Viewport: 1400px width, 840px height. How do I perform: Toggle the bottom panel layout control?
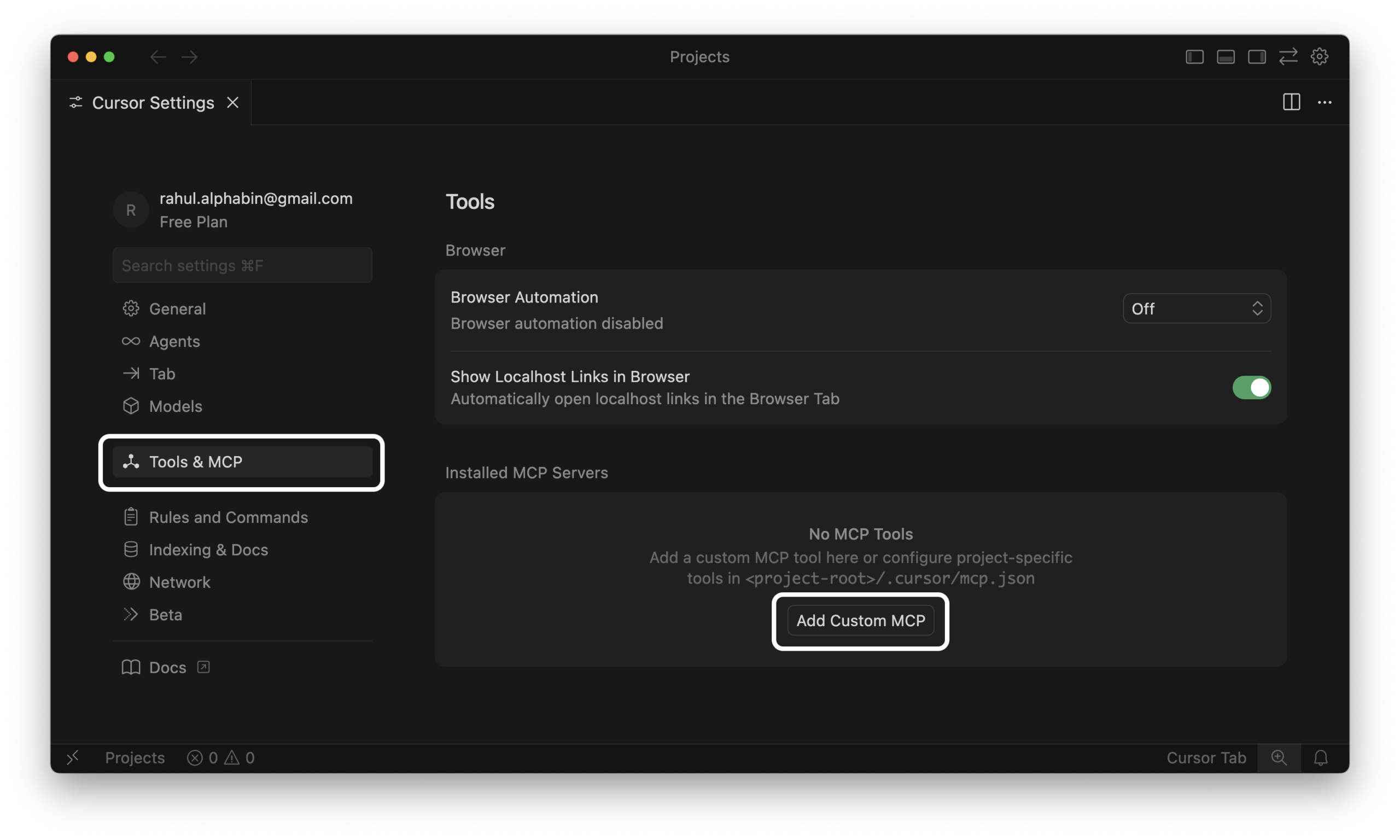pyautogui.click(x=1225, y=56)
